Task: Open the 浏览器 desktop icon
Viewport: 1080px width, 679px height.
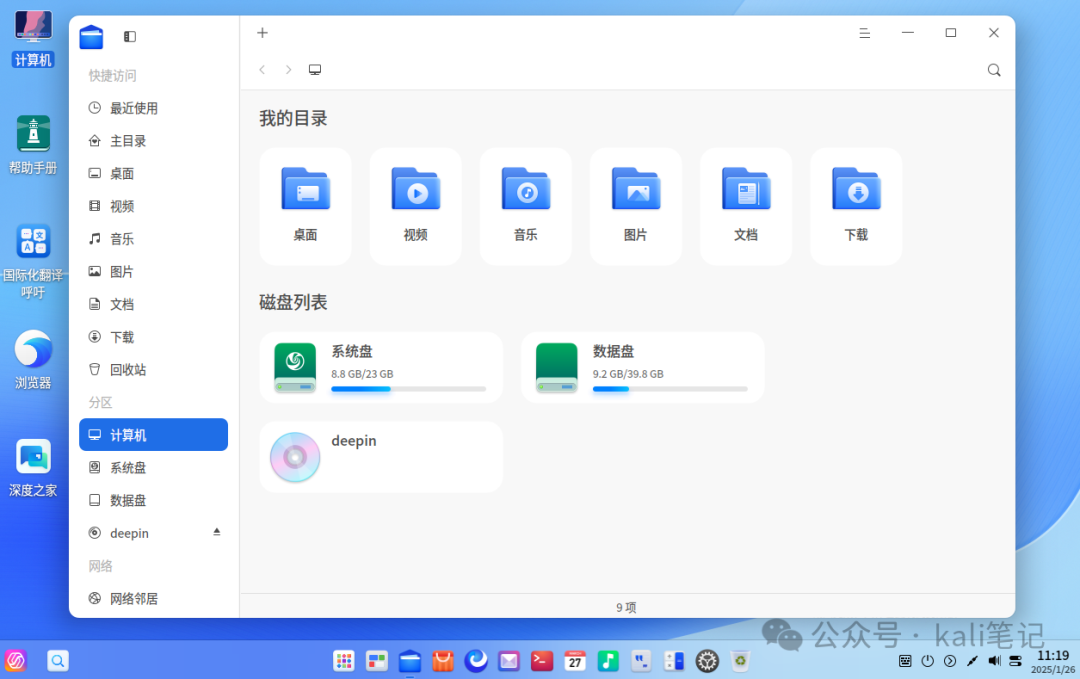Action: coord(32,360)
